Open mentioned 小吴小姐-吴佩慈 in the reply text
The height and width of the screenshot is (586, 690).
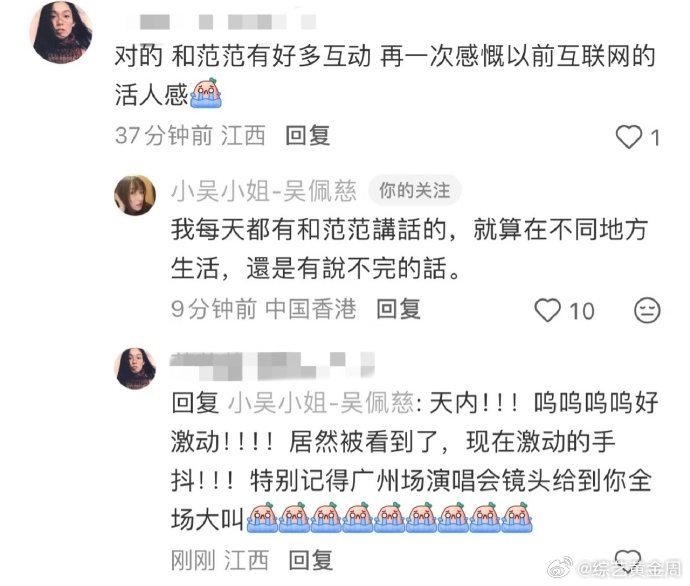tap(321, 403)
